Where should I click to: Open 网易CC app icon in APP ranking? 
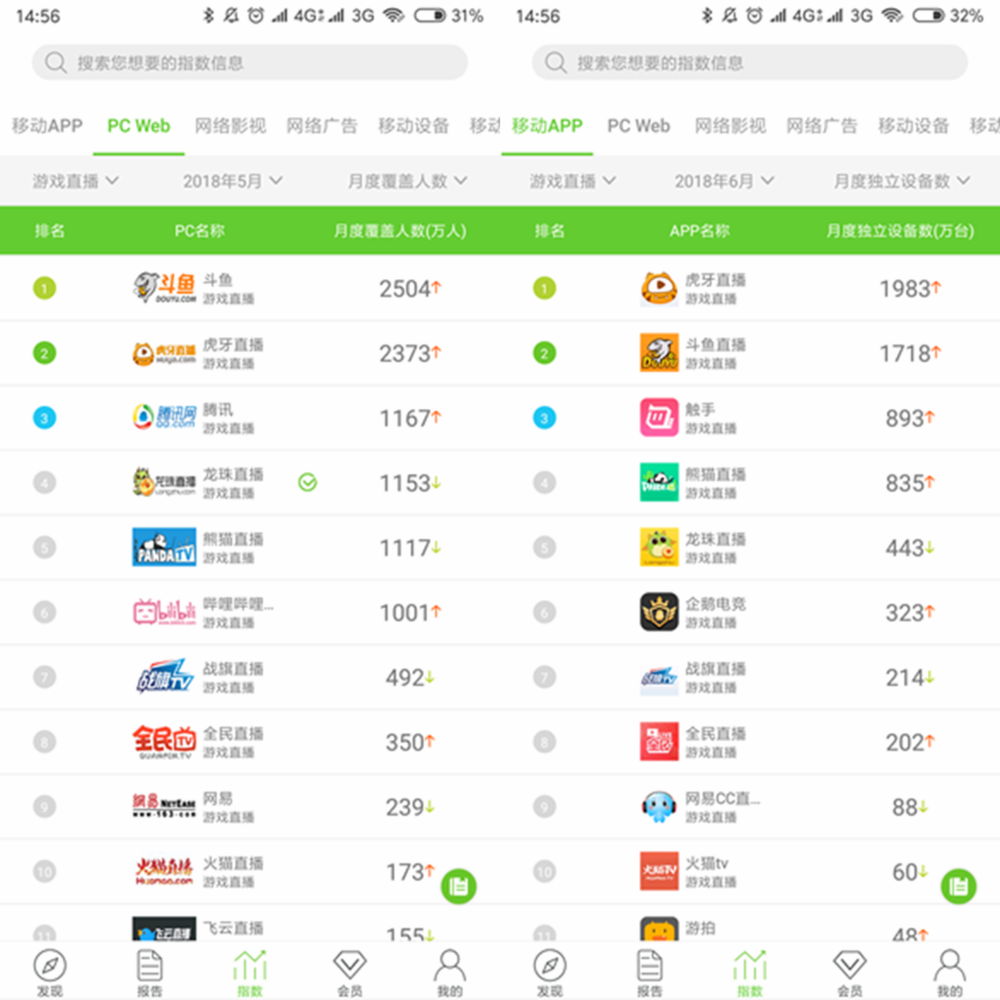pos(659,806)
